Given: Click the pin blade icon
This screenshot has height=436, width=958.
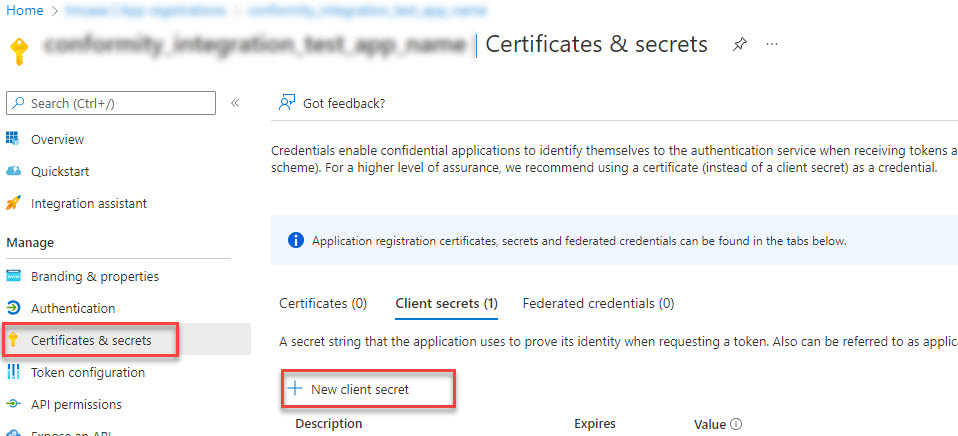Looking at the screenshot, I should click(x=740, y=45).
